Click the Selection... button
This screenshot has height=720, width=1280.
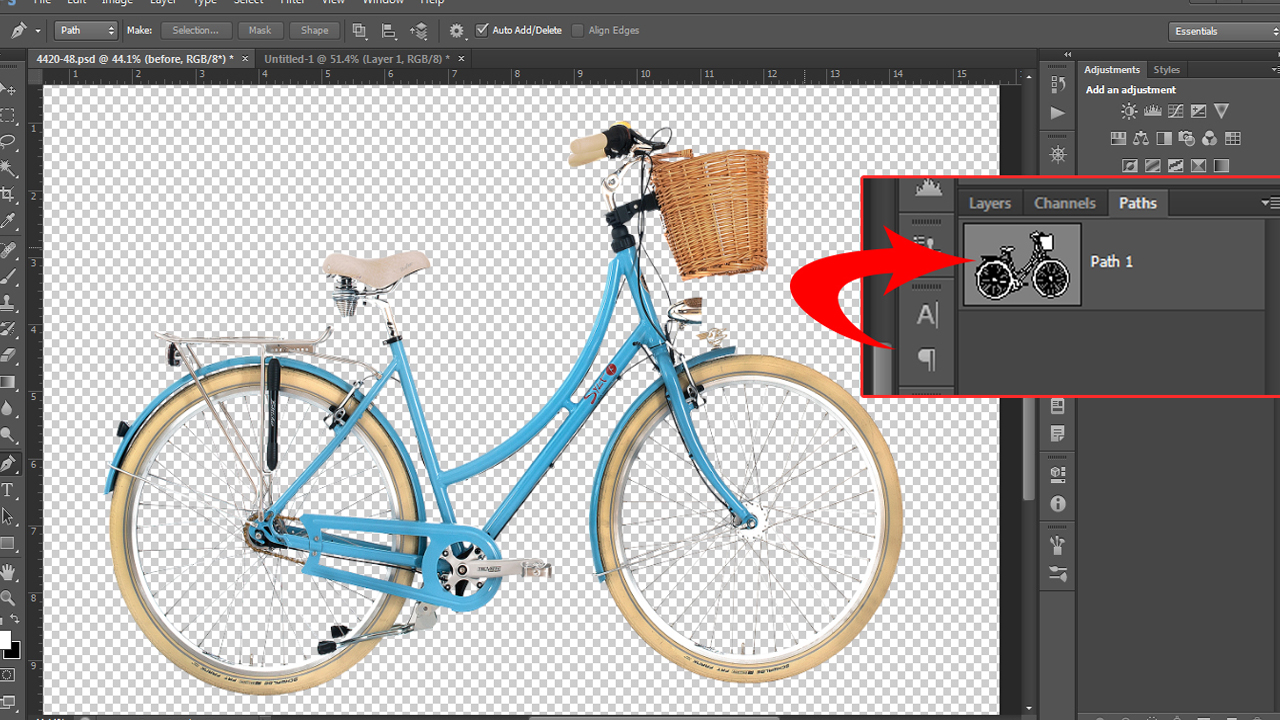(x=196, y=31)
